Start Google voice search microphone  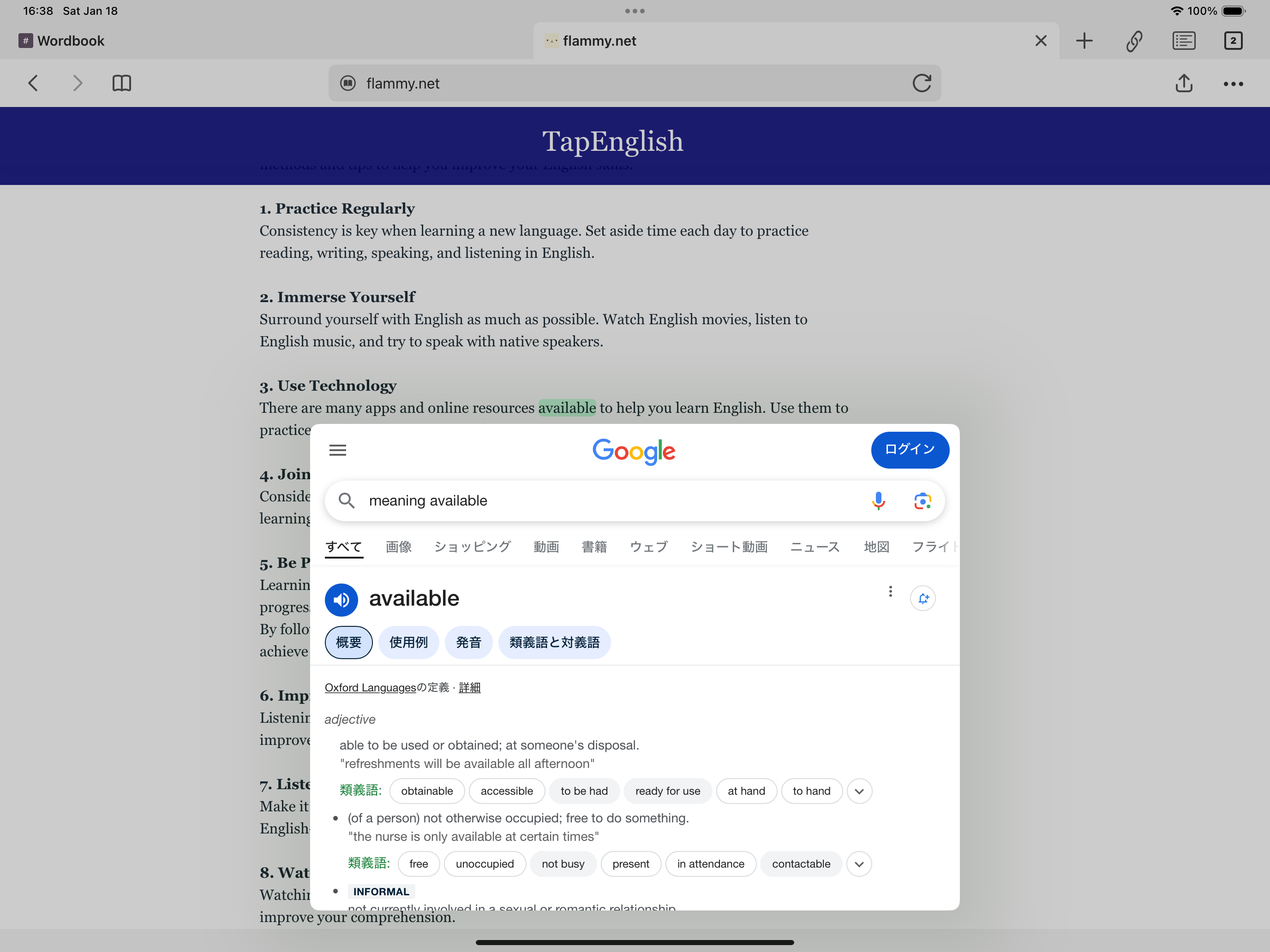point(878,501)
